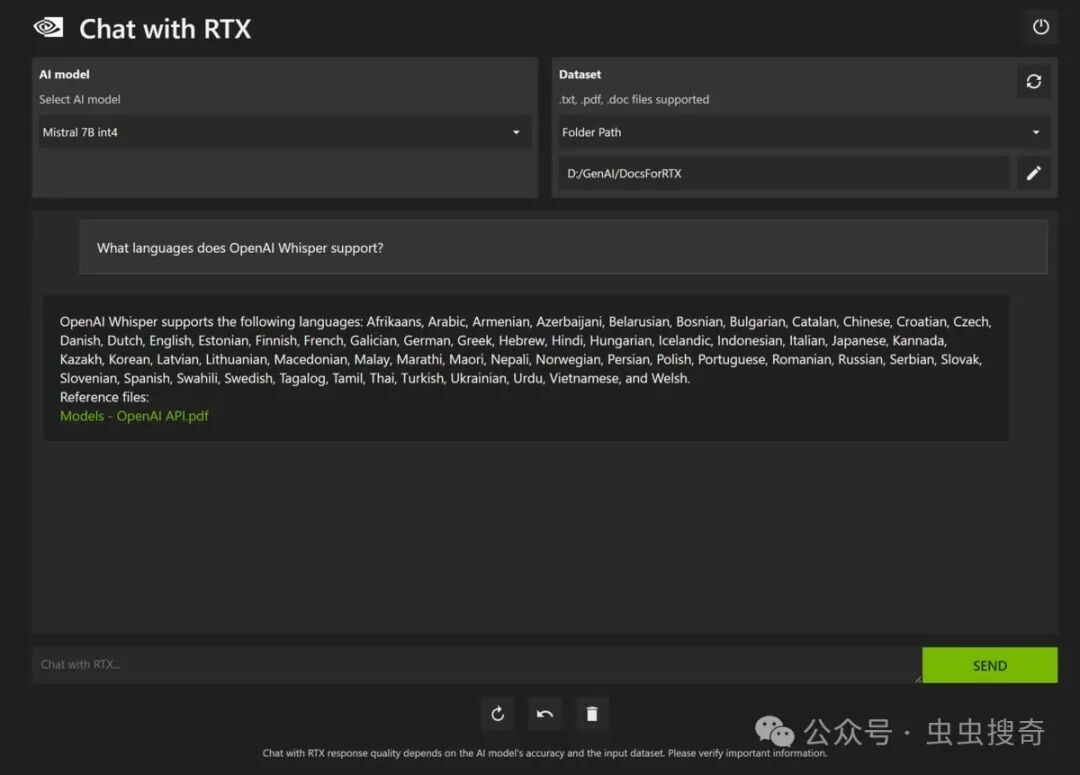Click the SEND button

coord(989,665)
